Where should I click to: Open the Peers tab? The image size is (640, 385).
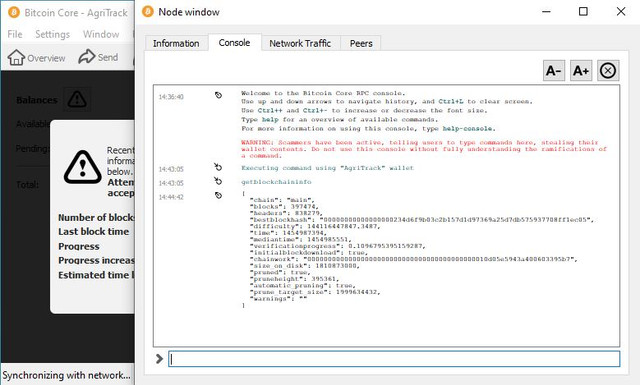tap(361, 43)
